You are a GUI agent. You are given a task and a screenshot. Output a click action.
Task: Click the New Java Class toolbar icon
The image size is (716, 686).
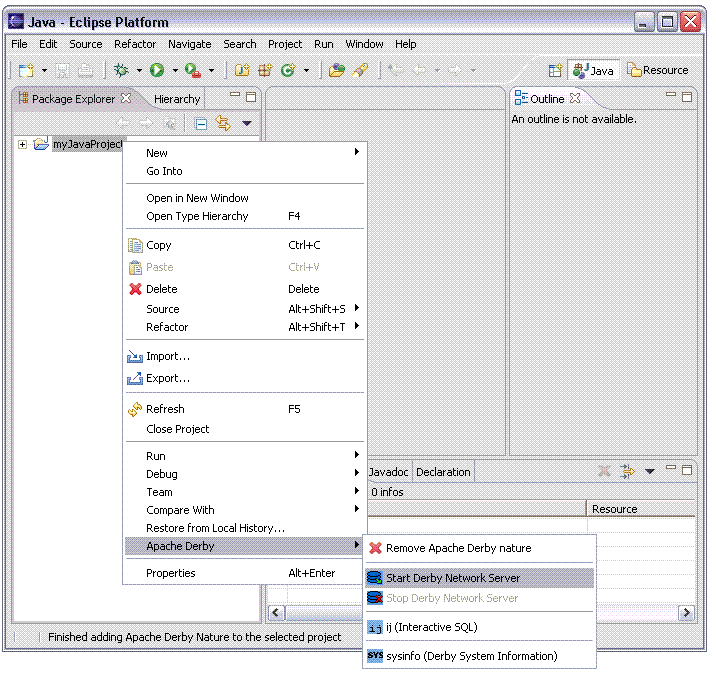click(x=288, y=70)
